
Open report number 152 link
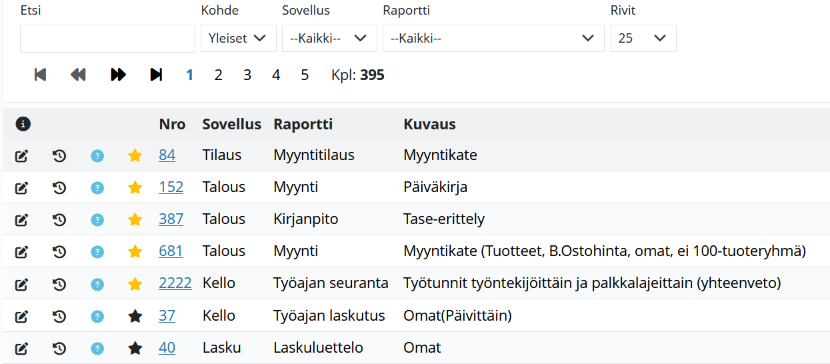(171, 187)
